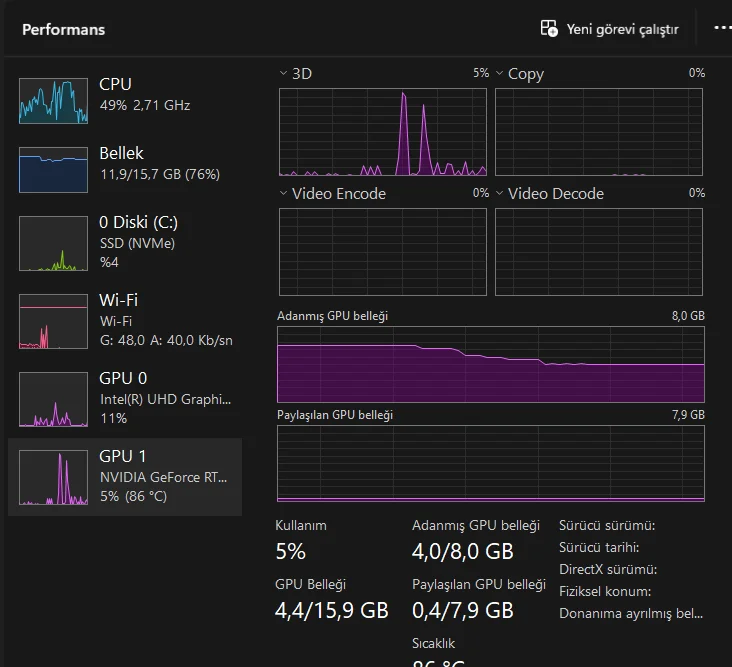Click the Paylaşılan GPU belleği graph

[x=490, y=464]
